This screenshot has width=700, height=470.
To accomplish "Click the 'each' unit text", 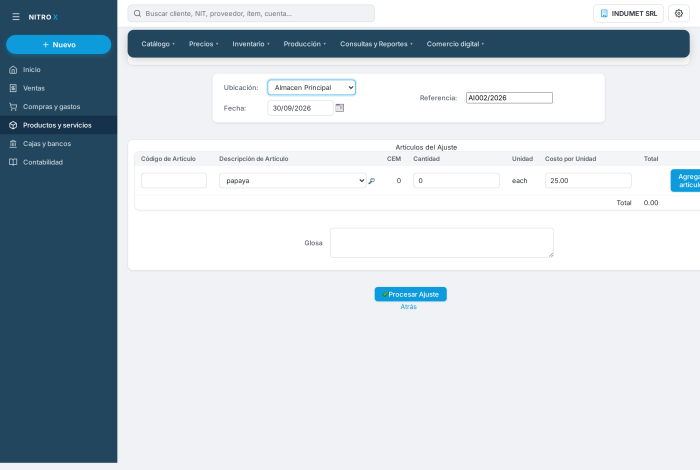I will pyautogui.click(x=520, y=181).
